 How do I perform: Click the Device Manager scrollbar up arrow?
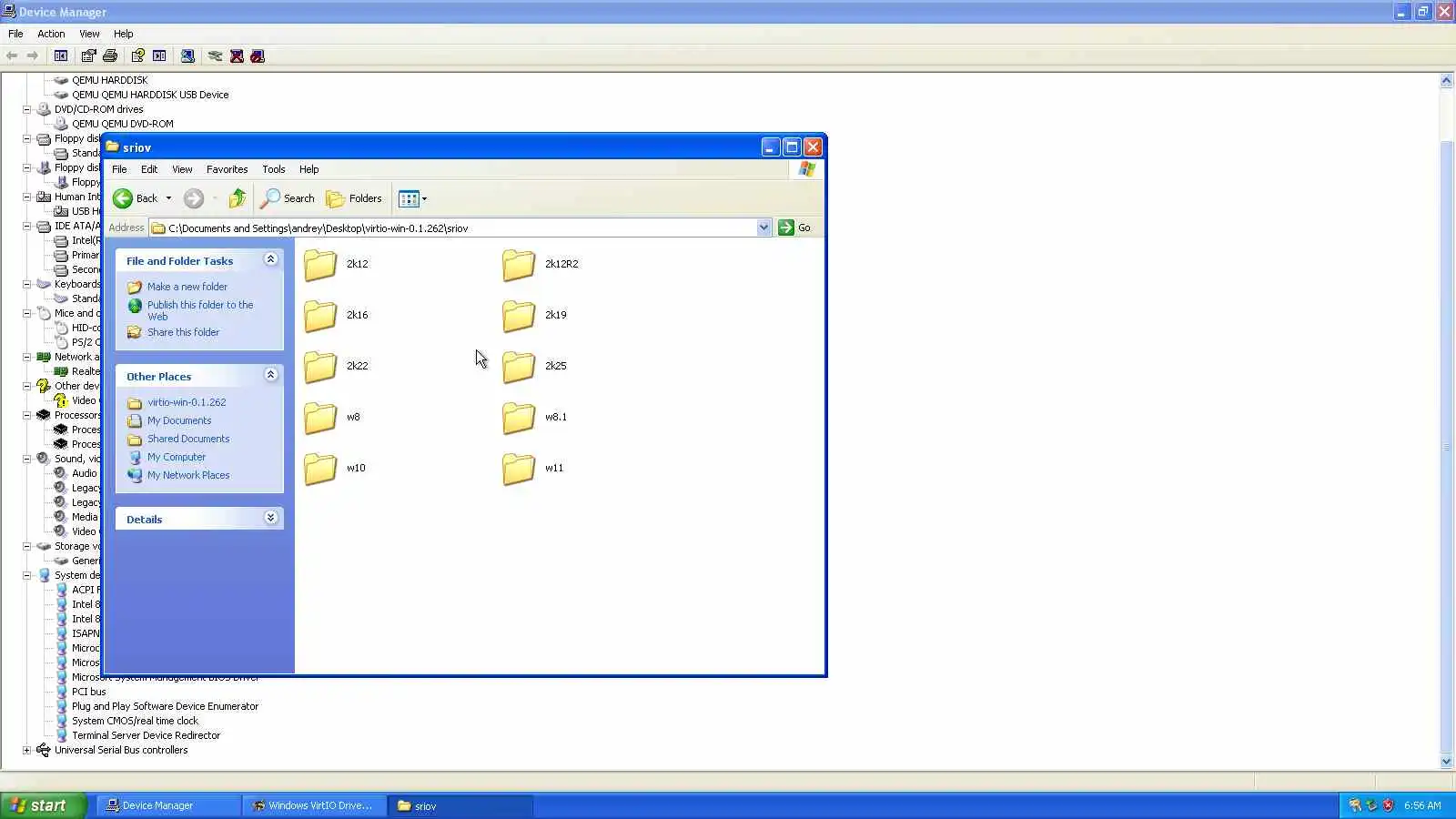1447,80
